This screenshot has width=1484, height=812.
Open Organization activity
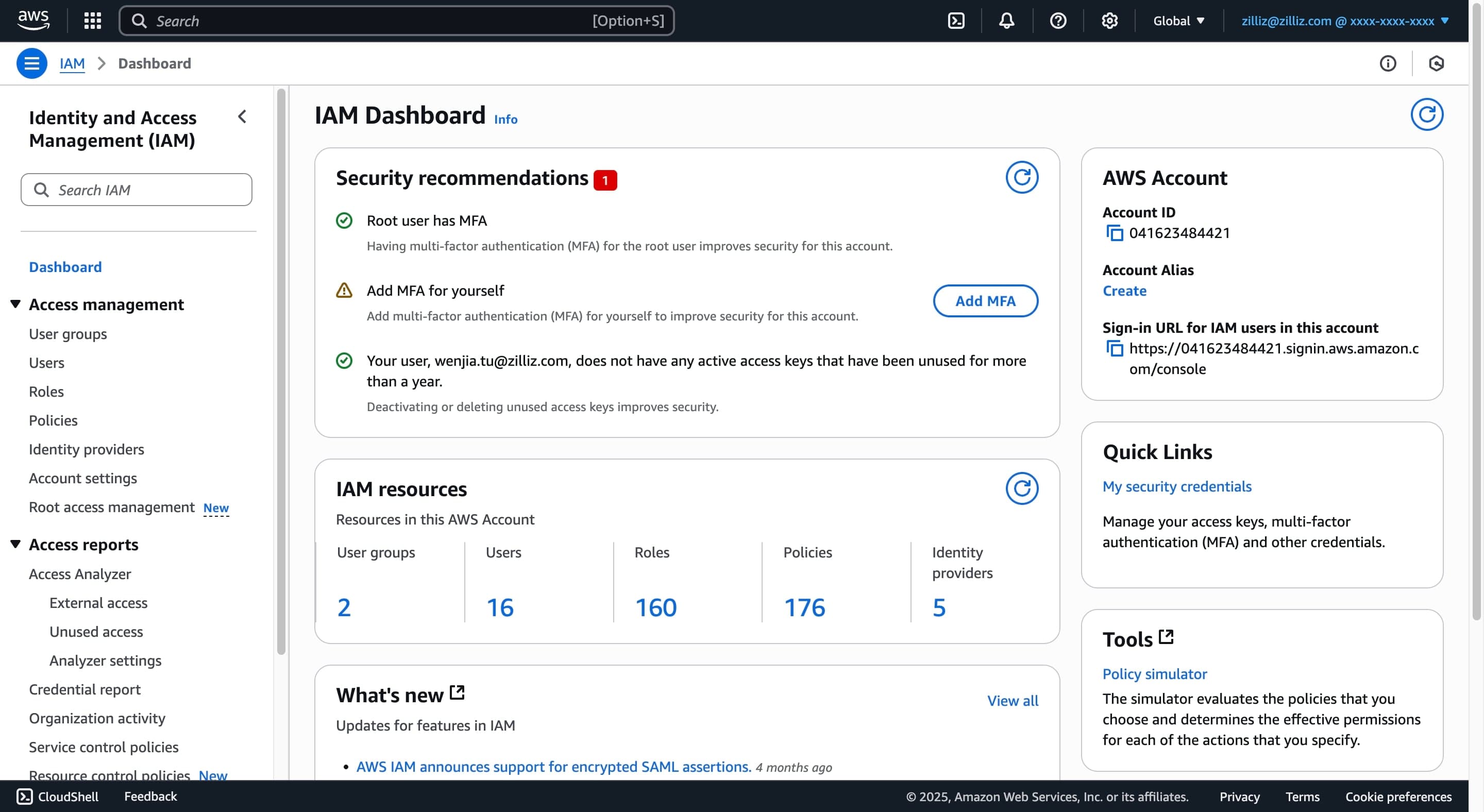[x=97, y=718]
